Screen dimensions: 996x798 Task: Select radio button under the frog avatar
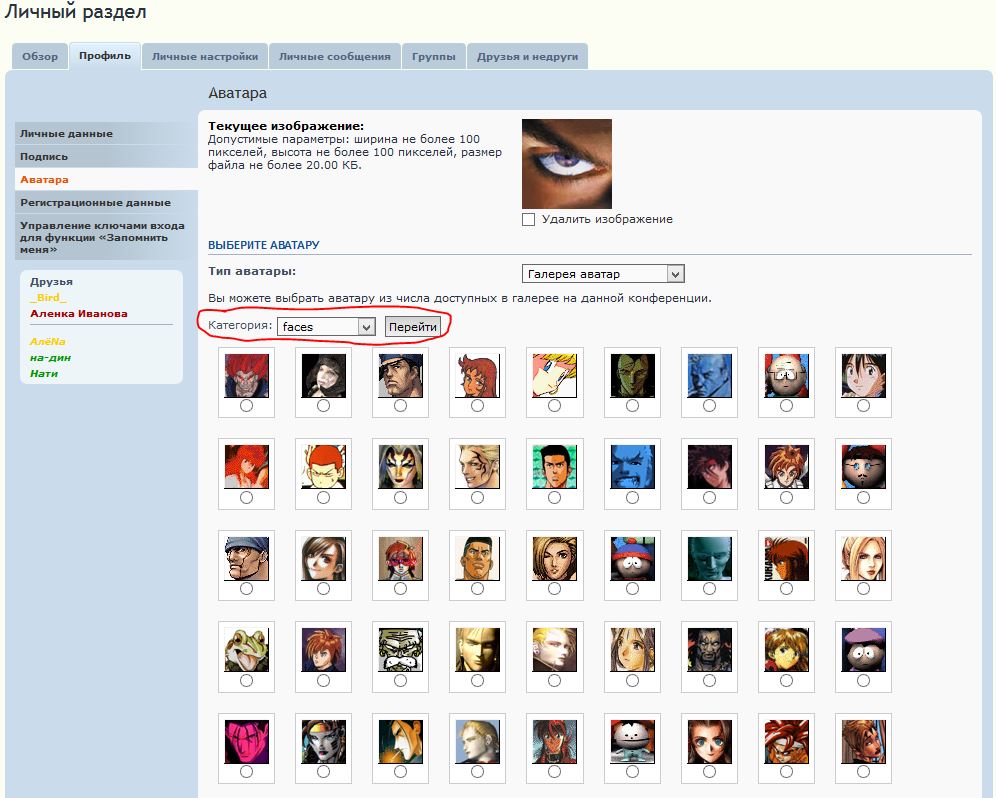[246, 681]
